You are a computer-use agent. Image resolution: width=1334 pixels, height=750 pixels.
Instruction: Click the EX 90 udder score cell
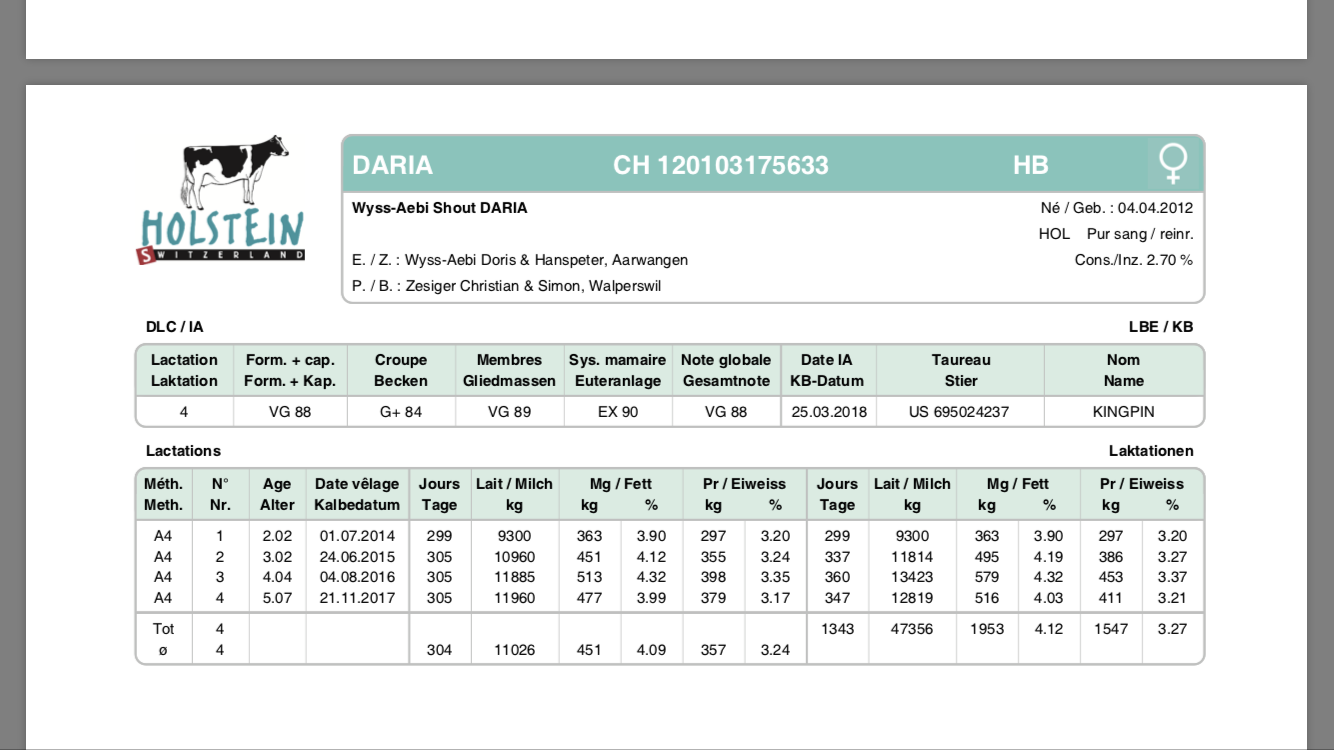pos(617,411)
